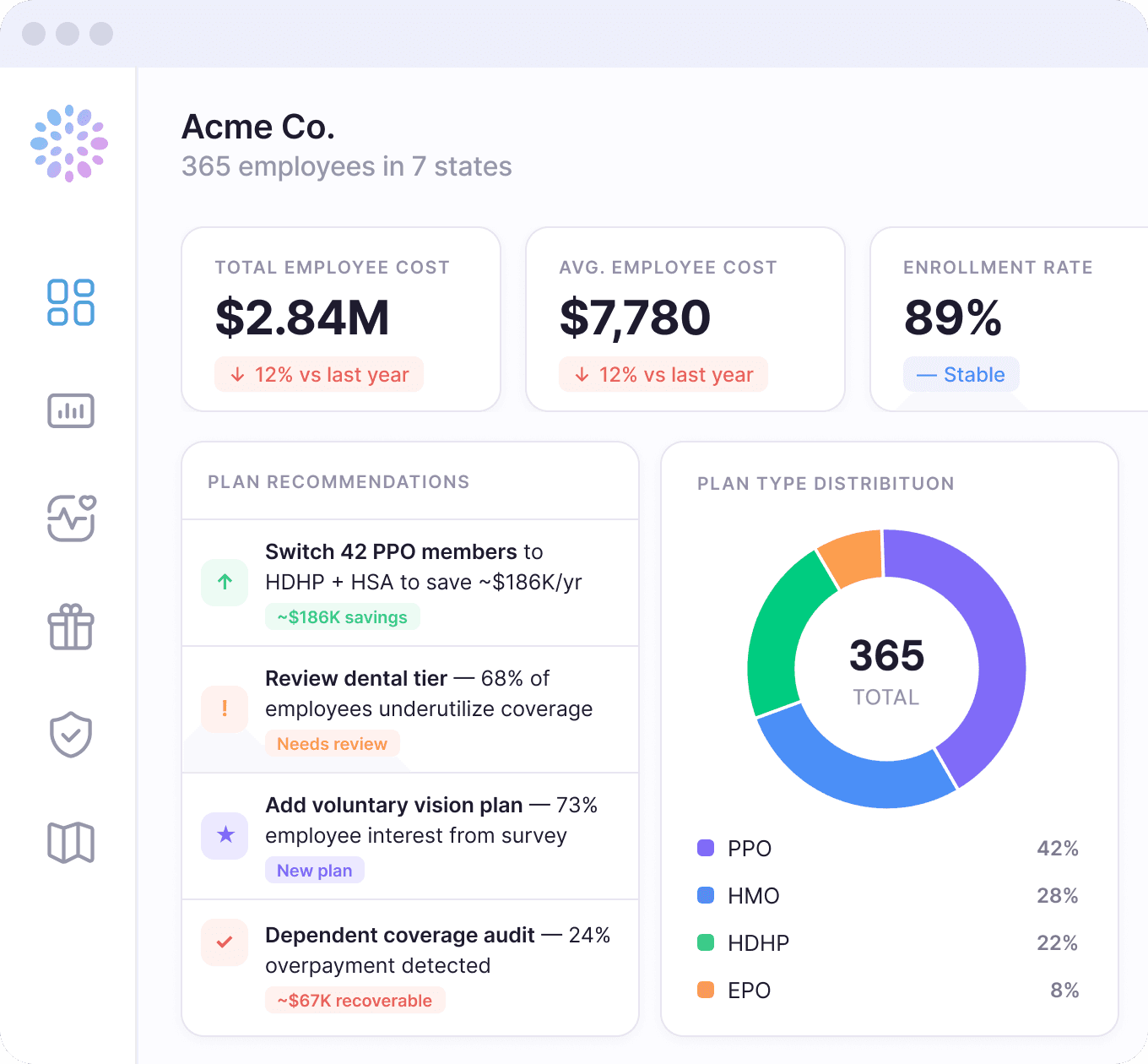Open the Switch 42 PPO members recommendation
Image resolution: width=1148 pixels, height=1064 pixels.
pos(410,583)
